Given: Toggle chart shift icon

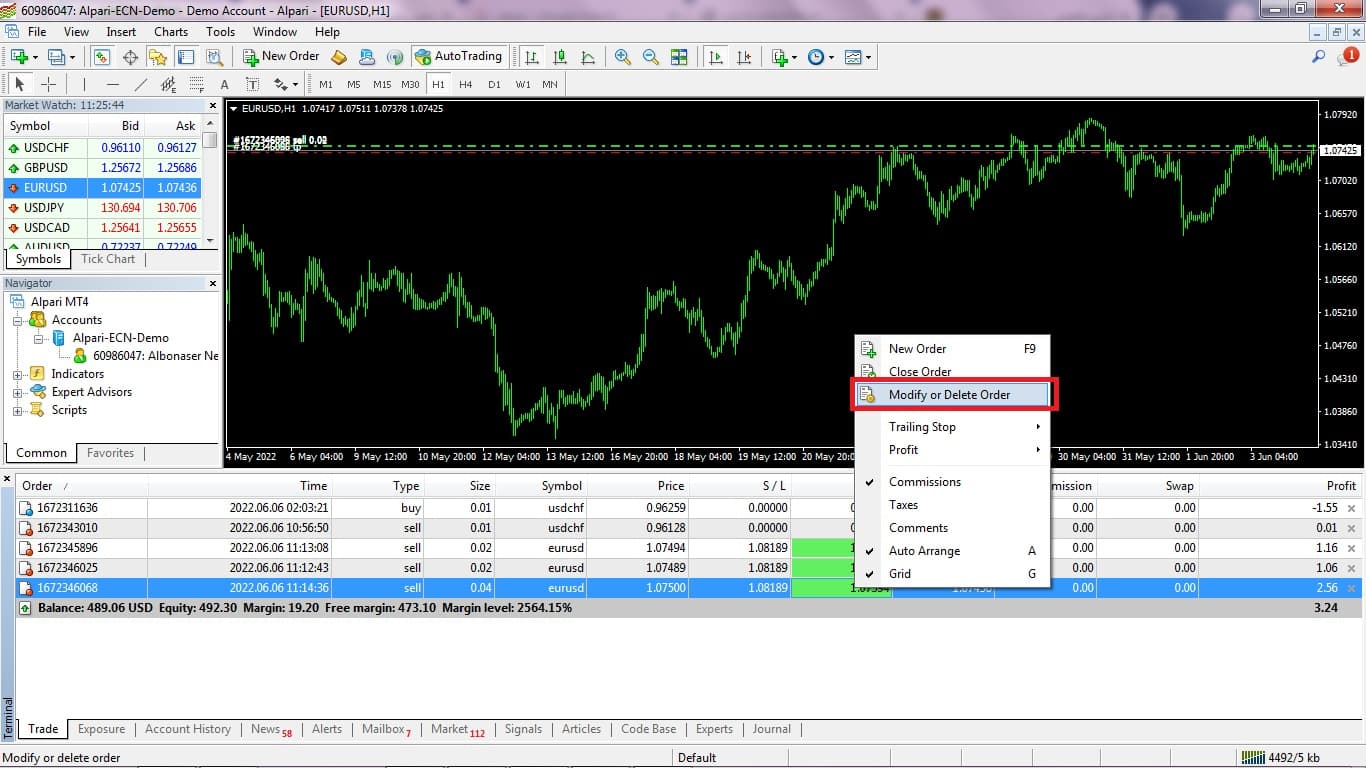Looking at the screenshot, I should [x=743, y=57].
